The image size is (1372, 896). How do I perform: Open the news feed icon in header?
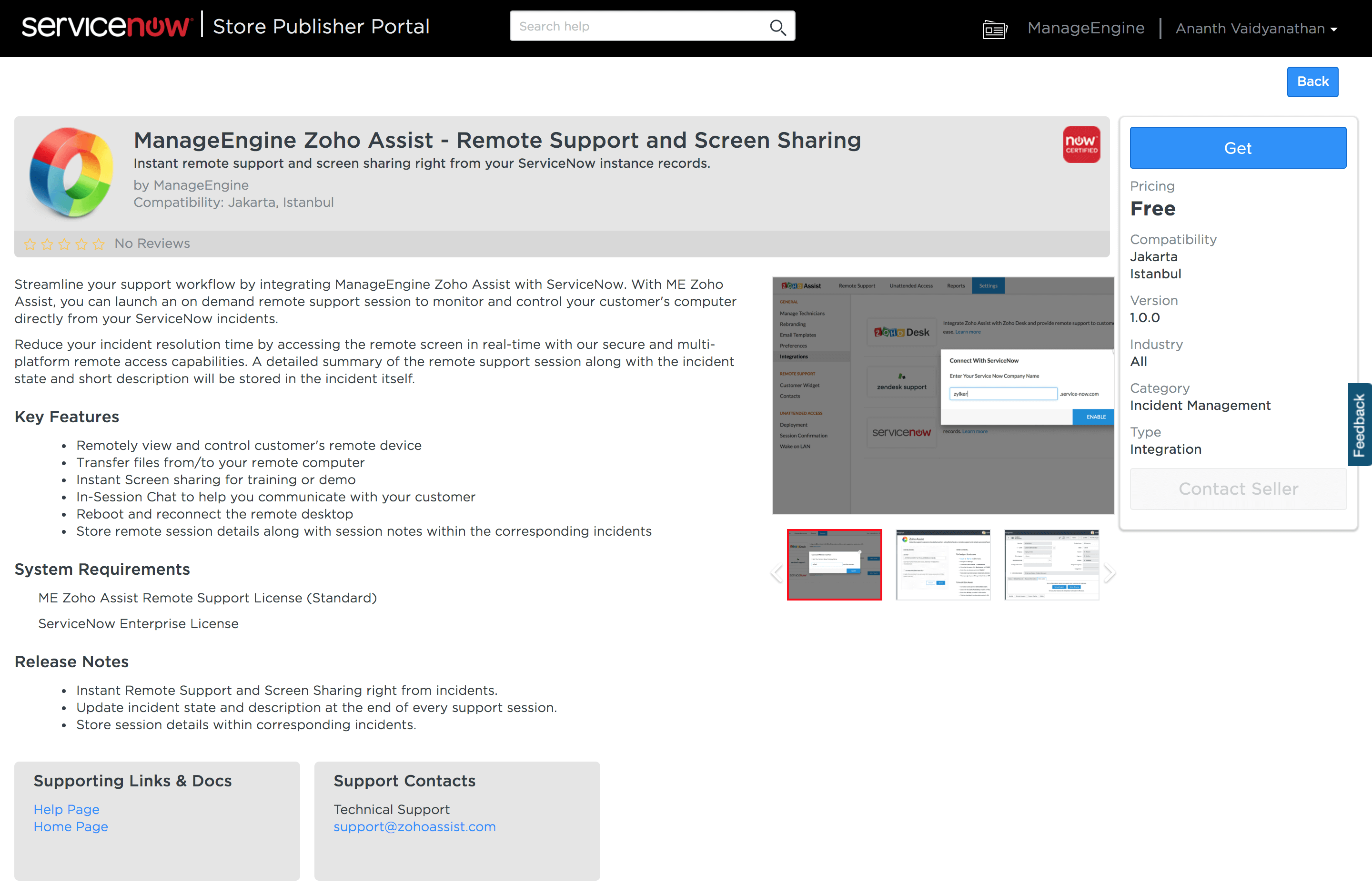click(994, 29)
